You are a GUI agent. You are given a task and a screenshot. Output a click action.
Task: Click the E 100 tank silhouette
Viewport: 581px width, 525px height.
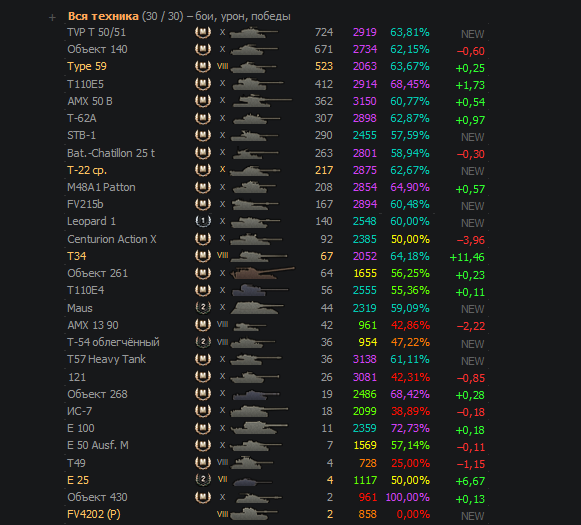point(259,428)
